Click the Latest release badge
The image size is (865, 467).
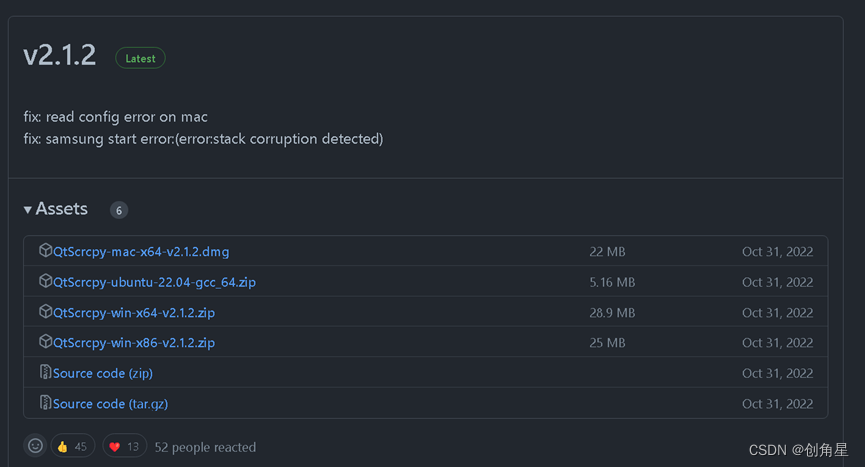(140, 58)
